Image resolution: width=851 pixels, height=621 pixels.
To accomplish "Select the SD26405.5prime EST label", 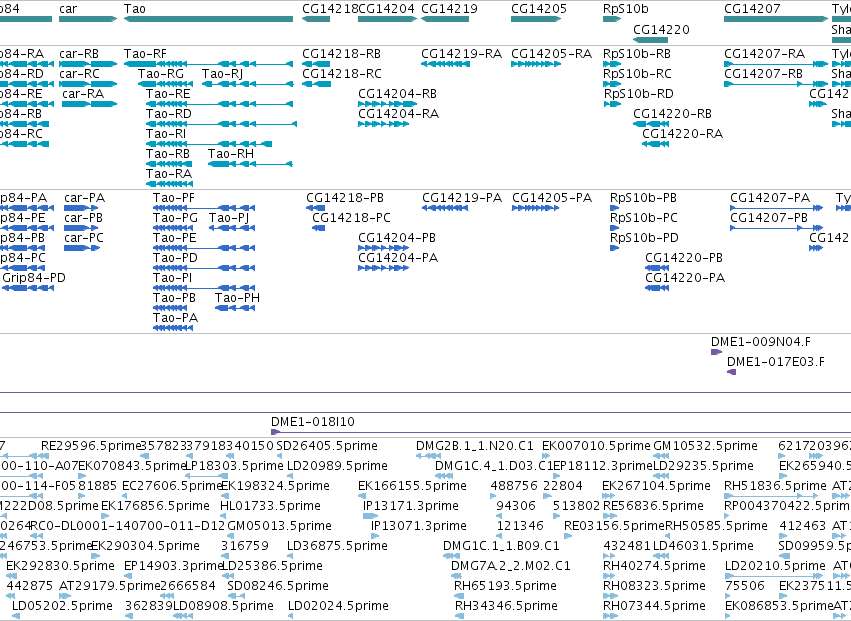I will point(327,446).
